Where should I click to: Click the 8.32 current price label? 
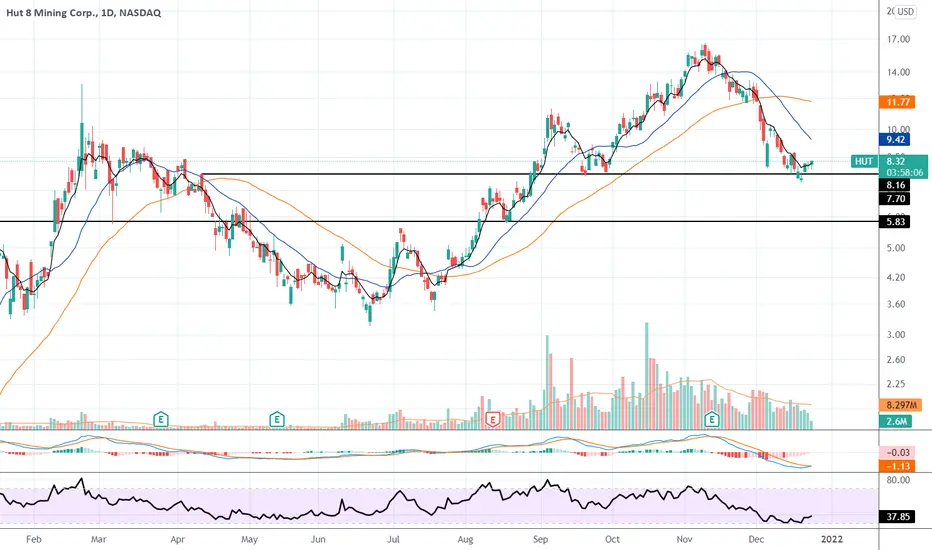click(x=896, y=161)
